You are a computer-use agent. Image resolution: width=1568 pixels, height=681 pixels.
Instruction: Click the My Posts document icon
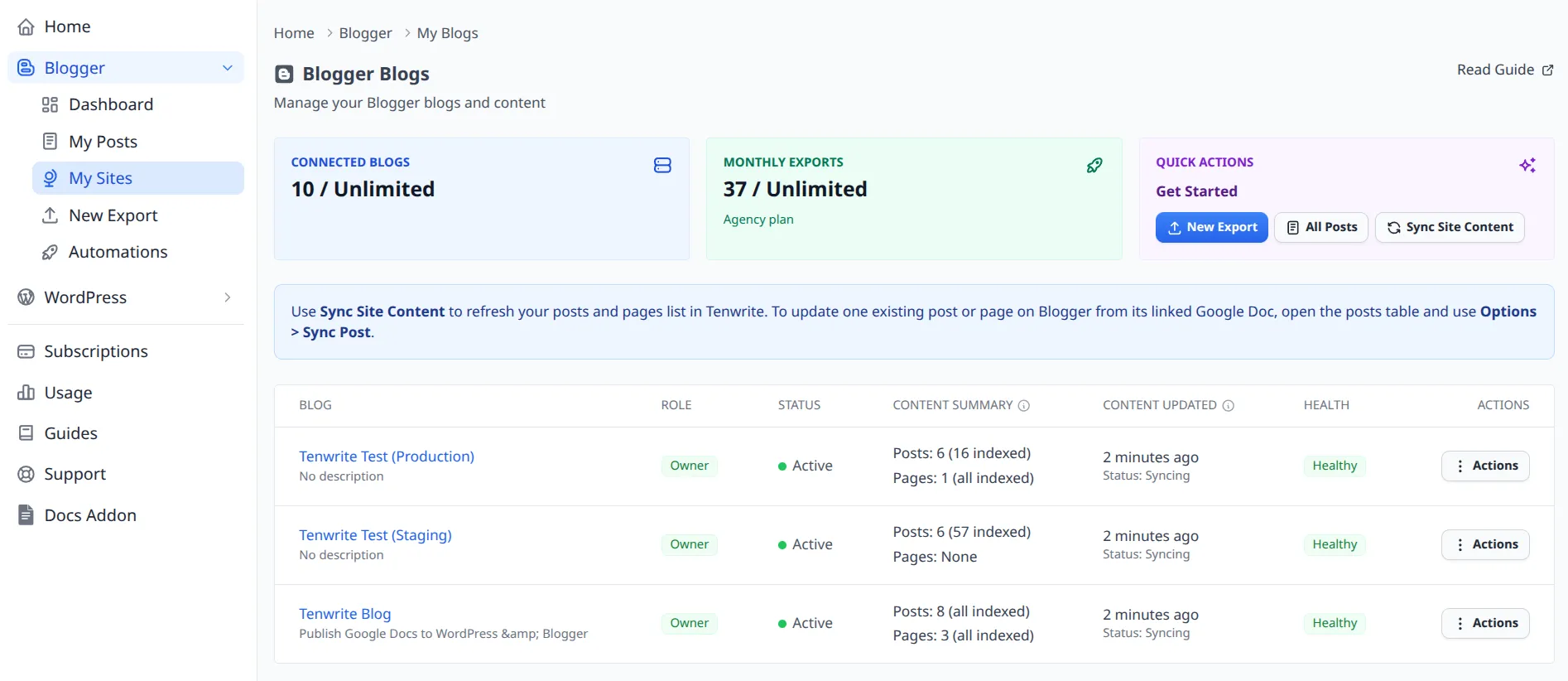pyautogui.click(x=51, y=142)
